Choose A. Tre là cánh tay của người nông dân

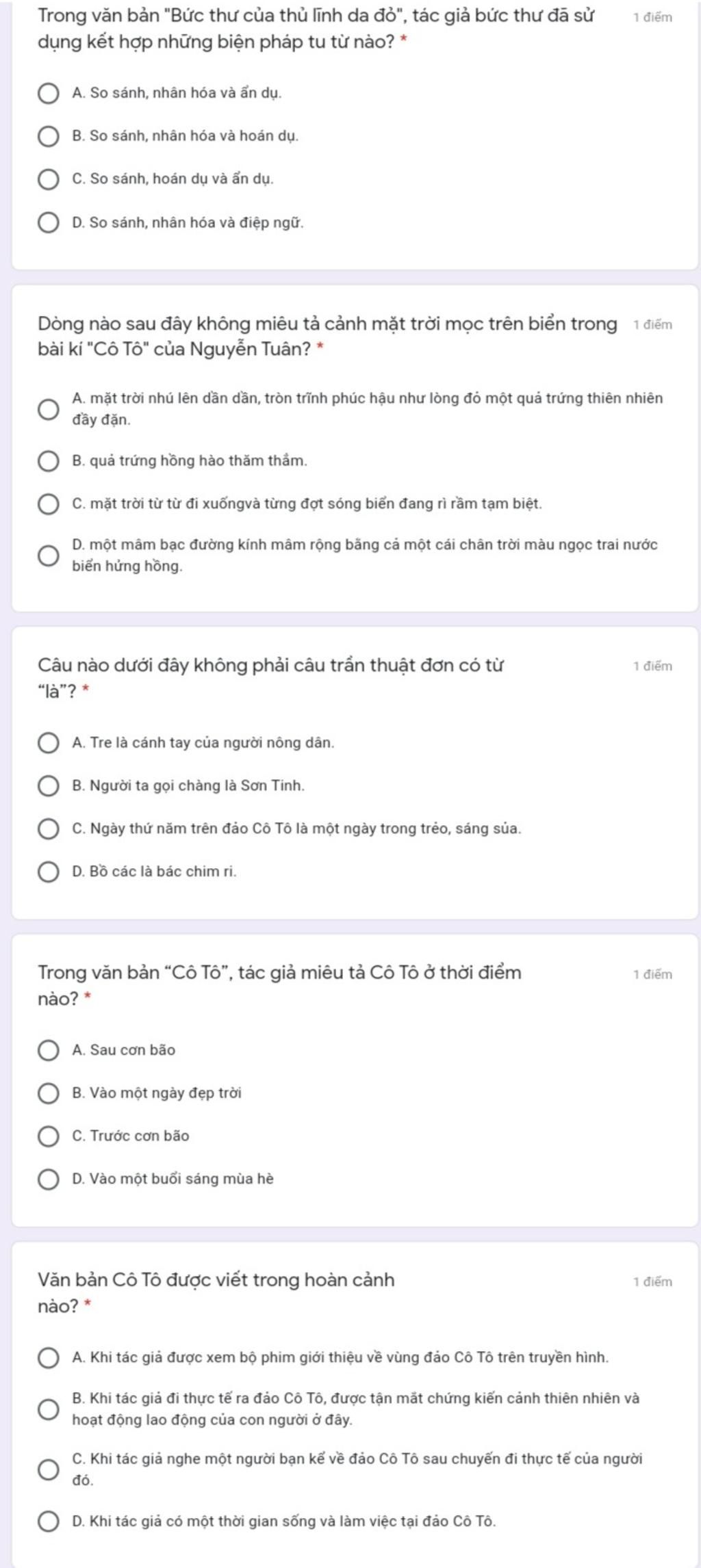(x=48, y=743)
